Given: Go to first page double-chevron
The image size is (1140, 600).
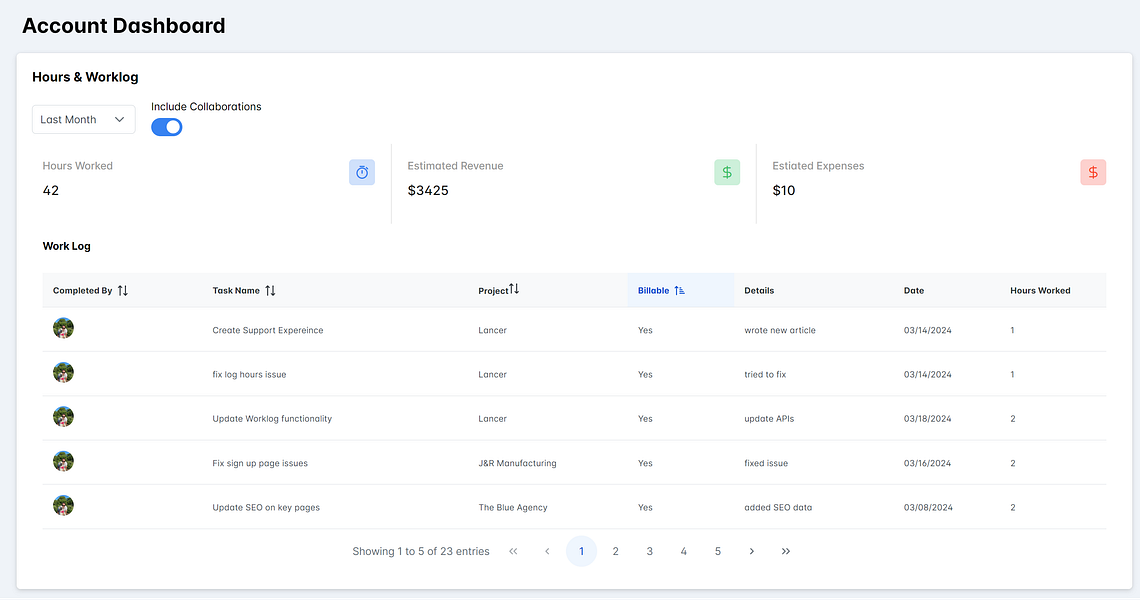Looking at the screenshot, I should 513,551.
